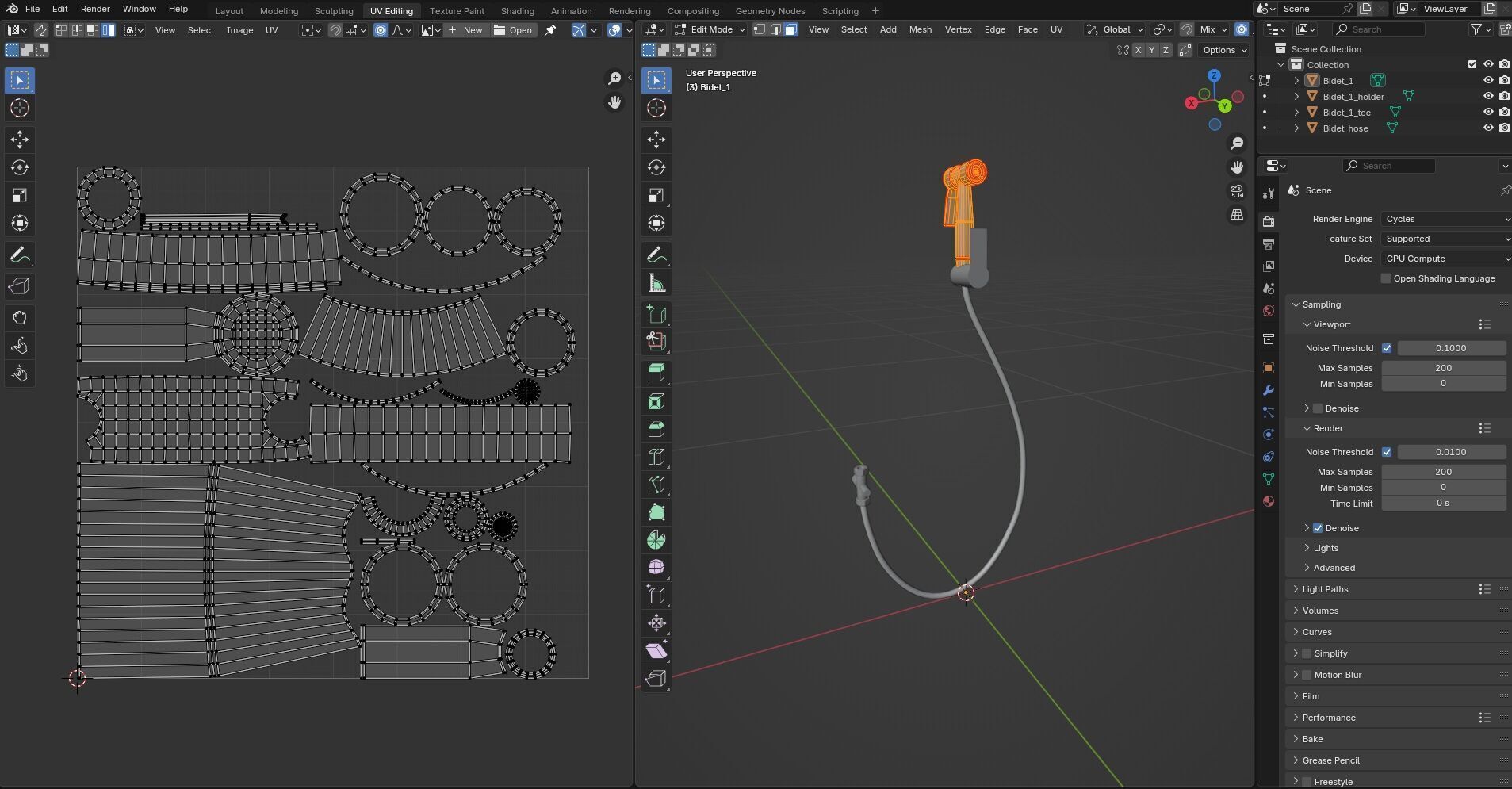Select the Rip Region tool in UV editor
Screen dimensions: 1512x789
(x=20, y=286)
